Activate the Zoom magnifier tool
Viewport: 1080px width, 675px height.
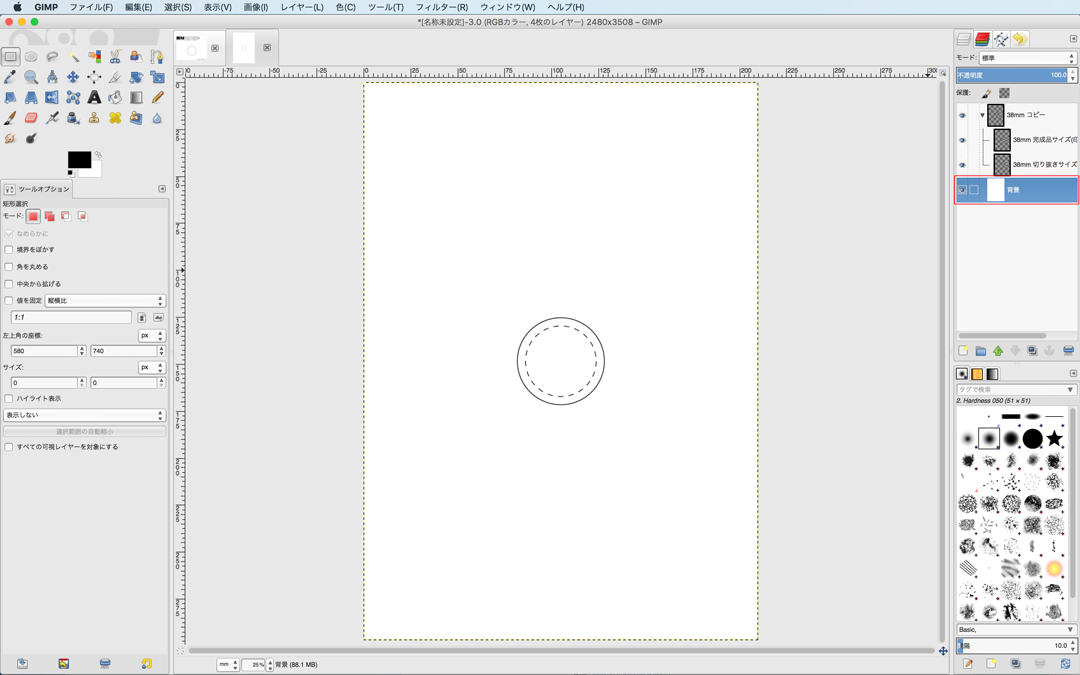(31, 77)
